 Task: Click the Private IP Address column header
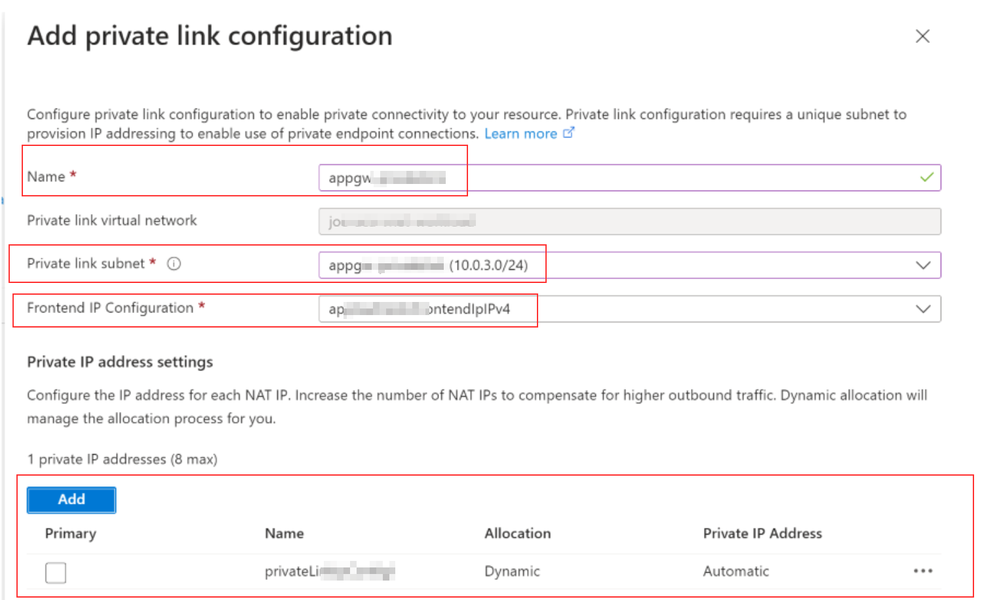point(762,534)
